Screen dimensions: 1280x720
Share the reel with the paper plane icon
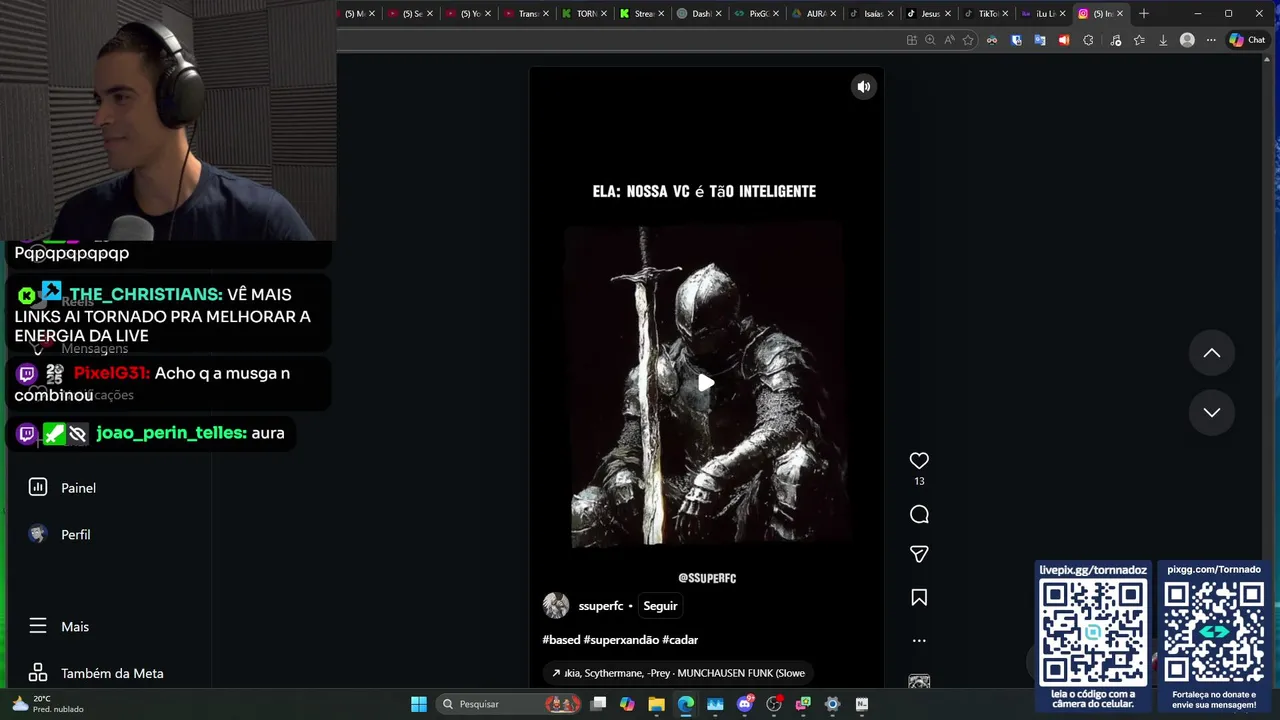[x=919, y=554]
